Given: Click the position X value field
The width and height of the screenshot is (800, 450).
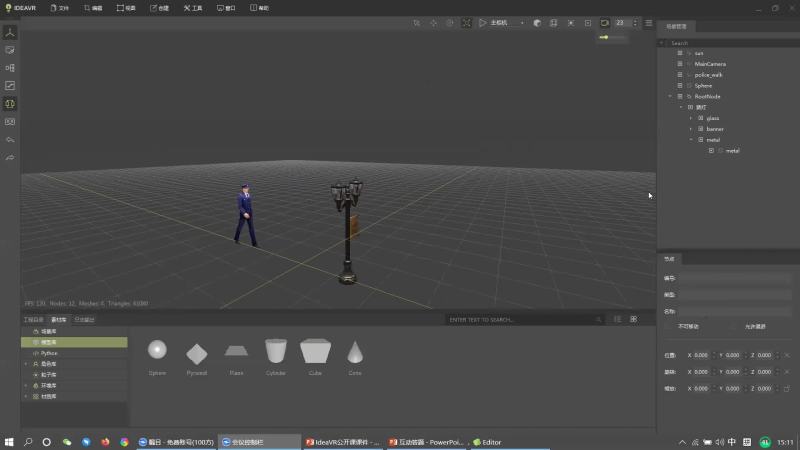Looking at the screenshot, I should click(701, 355).
